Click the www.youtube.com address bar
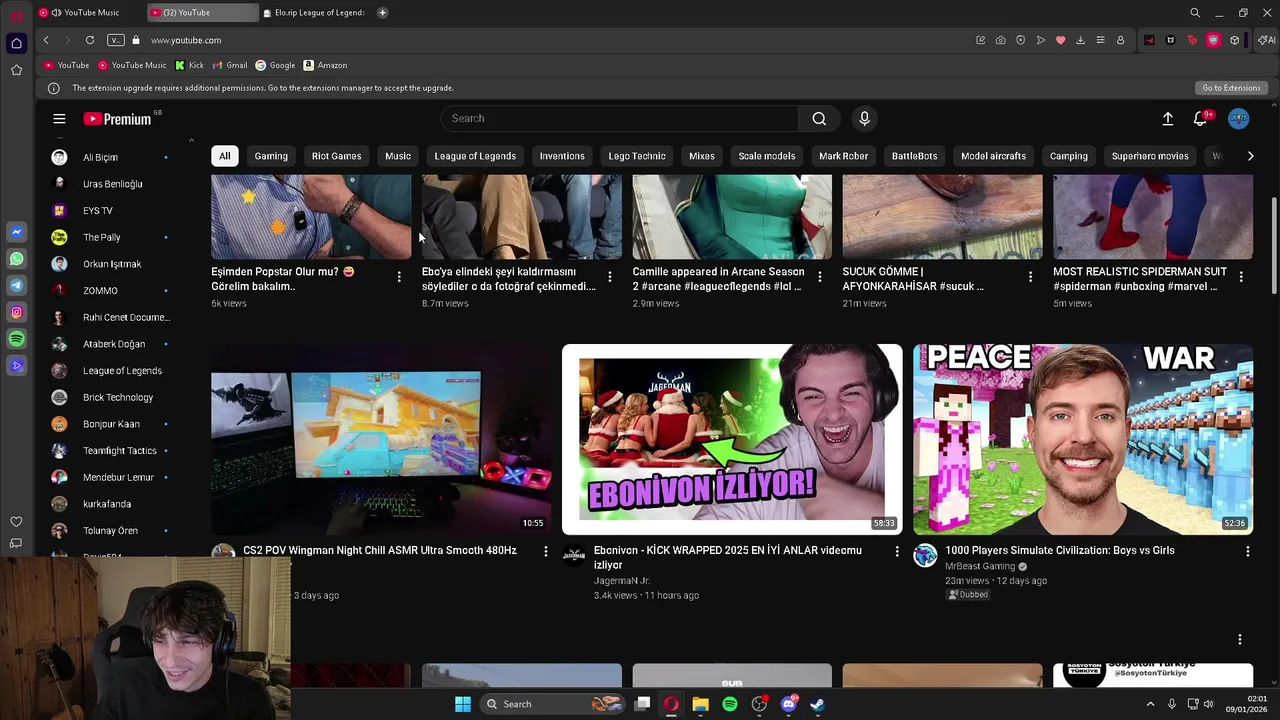The width and height of the screenshot is (1280, 720). pos(186,40)
